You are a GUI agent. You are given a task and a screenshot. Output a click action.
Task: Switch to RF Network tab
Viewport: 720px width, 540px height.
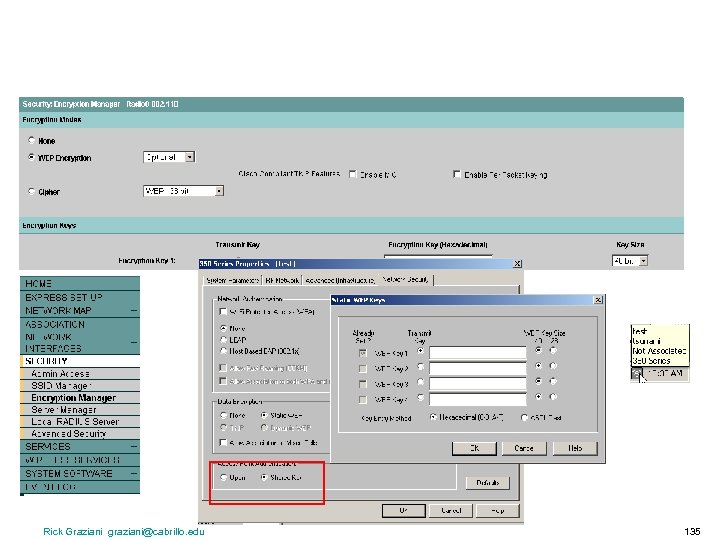(282, 280)
